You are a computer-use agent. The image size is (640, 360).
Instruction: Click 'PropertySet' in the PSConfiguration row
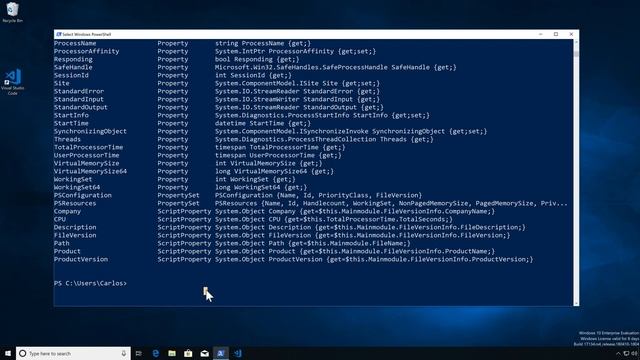pos(178,196)
